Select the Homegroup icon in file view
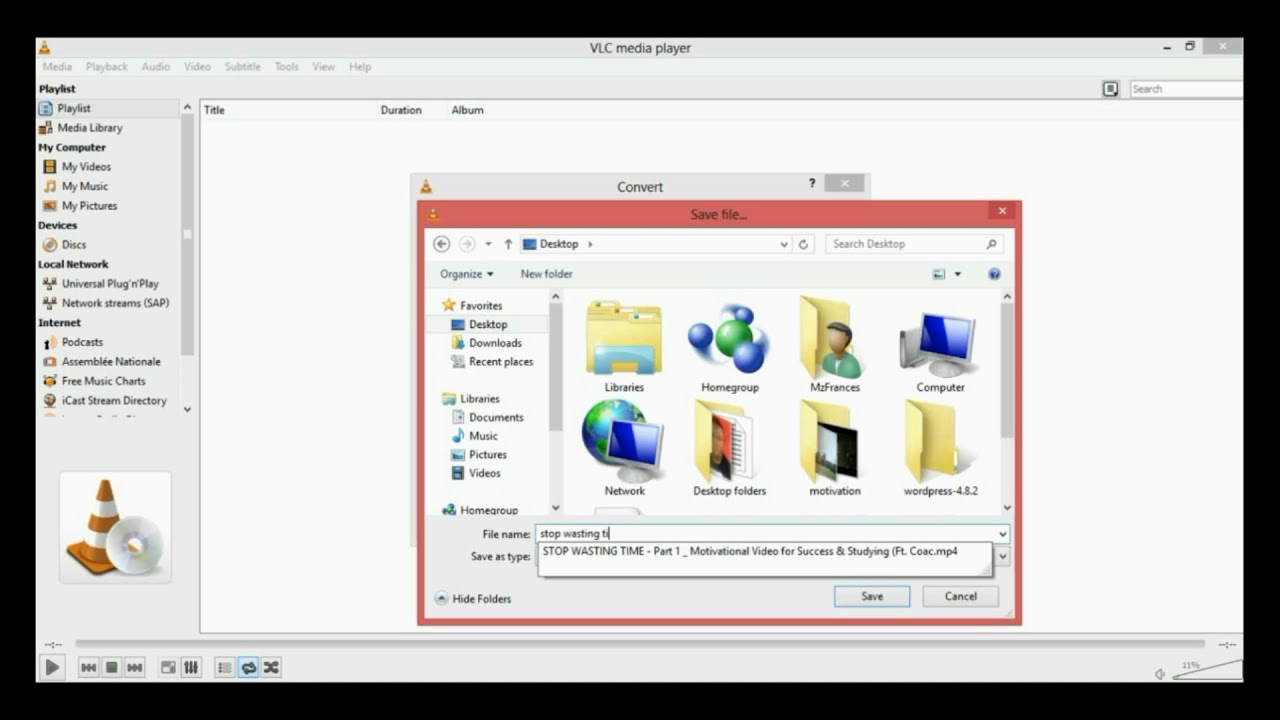This screenshot has width=1280, height=720. tap(729, 346)
